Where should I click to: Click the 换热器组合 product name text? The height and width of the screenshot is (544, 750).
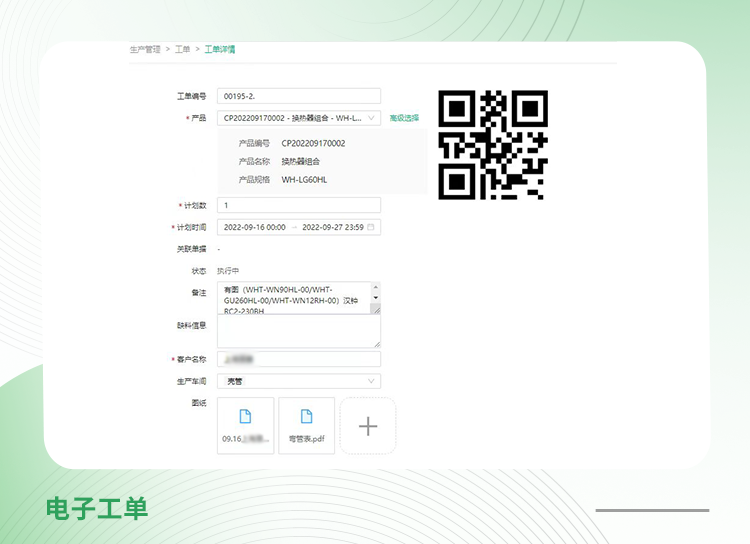point(300,162)
